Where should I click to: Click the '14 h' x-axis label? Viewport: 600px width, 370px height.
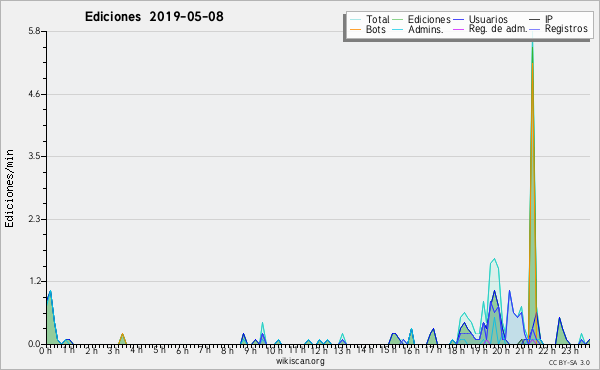365,350
